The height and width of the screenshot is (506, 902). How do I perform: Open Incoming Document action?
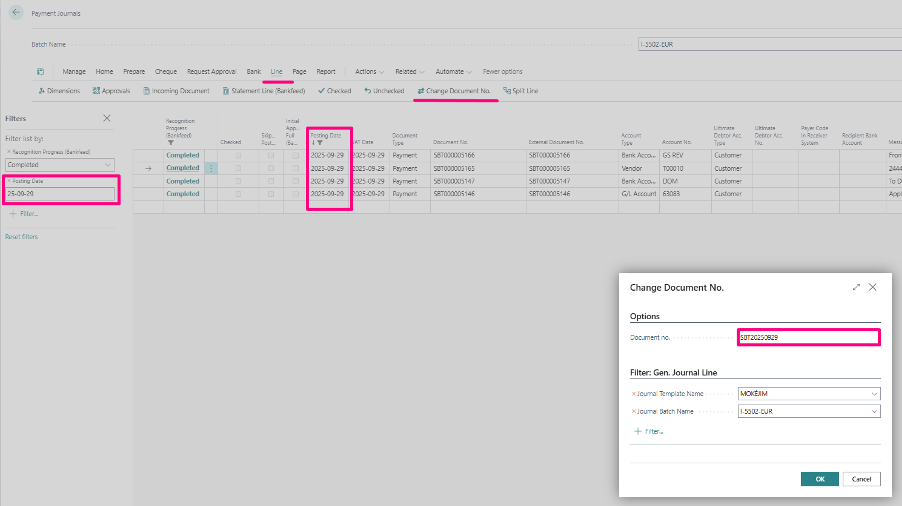(176, 91)
